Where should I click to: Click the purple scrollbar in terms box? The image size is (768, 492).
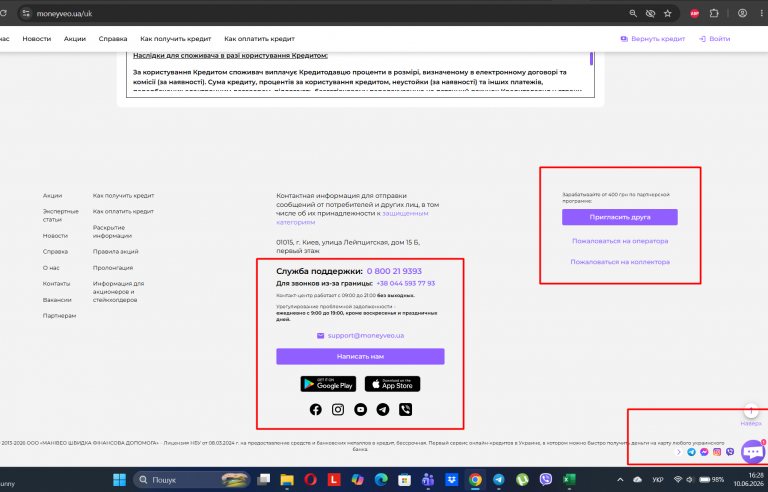coord(591,58)
